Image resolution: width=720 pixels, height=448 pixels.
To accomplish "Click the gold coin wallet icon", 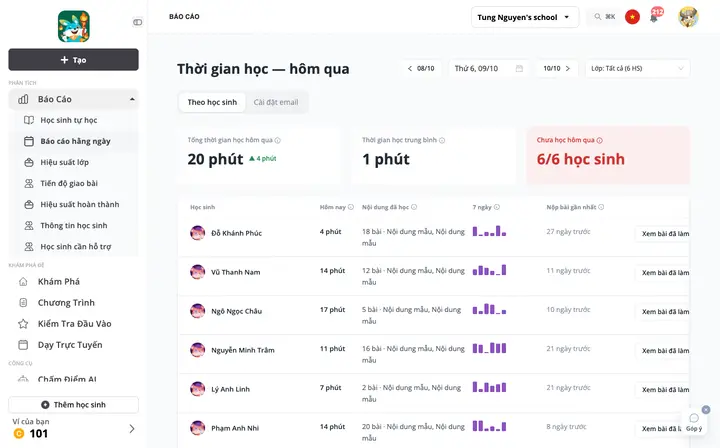I will pos(19,433).
